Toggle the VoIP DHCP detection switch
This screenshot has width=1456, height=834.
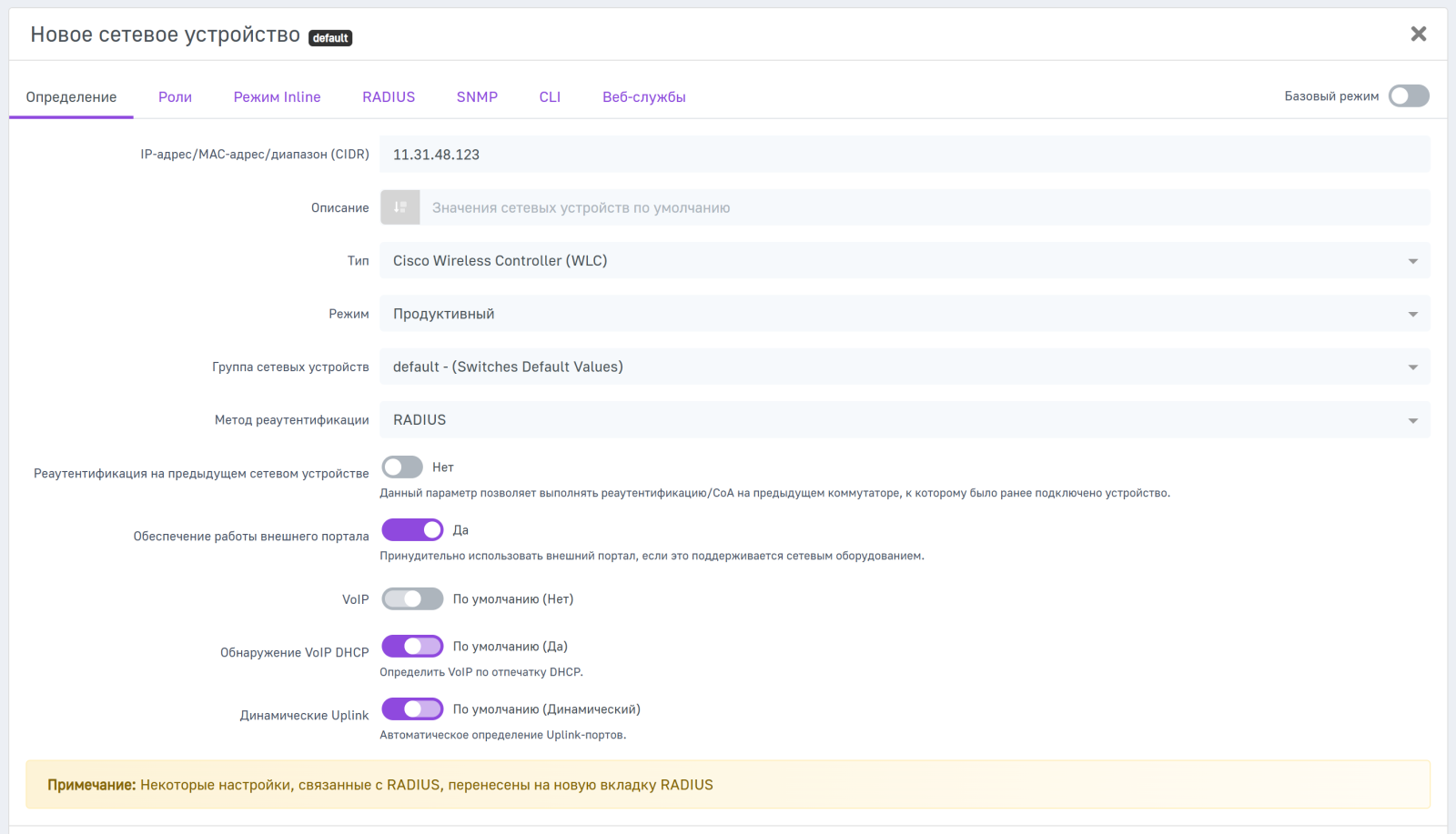coord(412,647)
